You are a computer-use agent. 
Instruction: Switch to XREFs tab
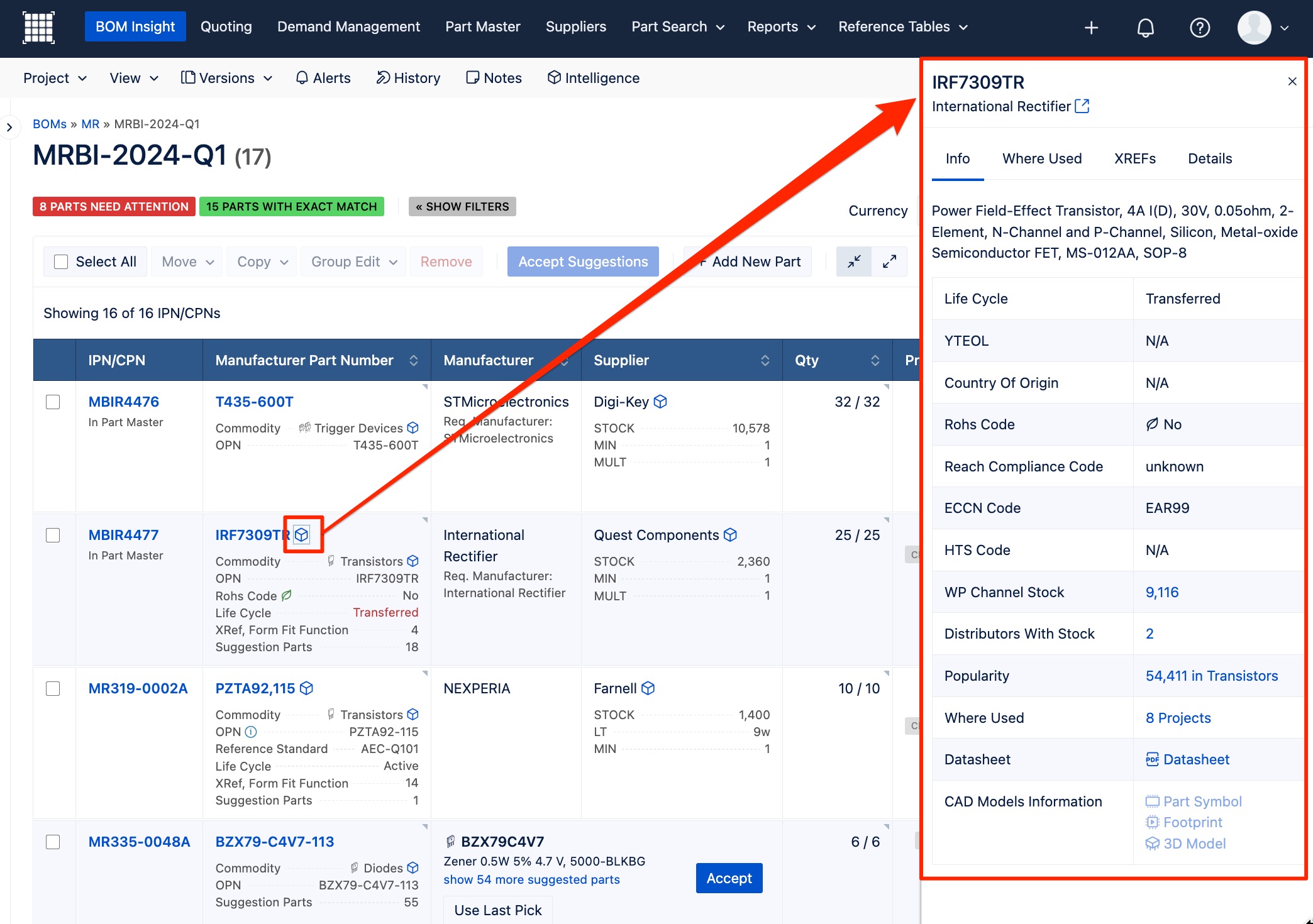coord(1134,158)
